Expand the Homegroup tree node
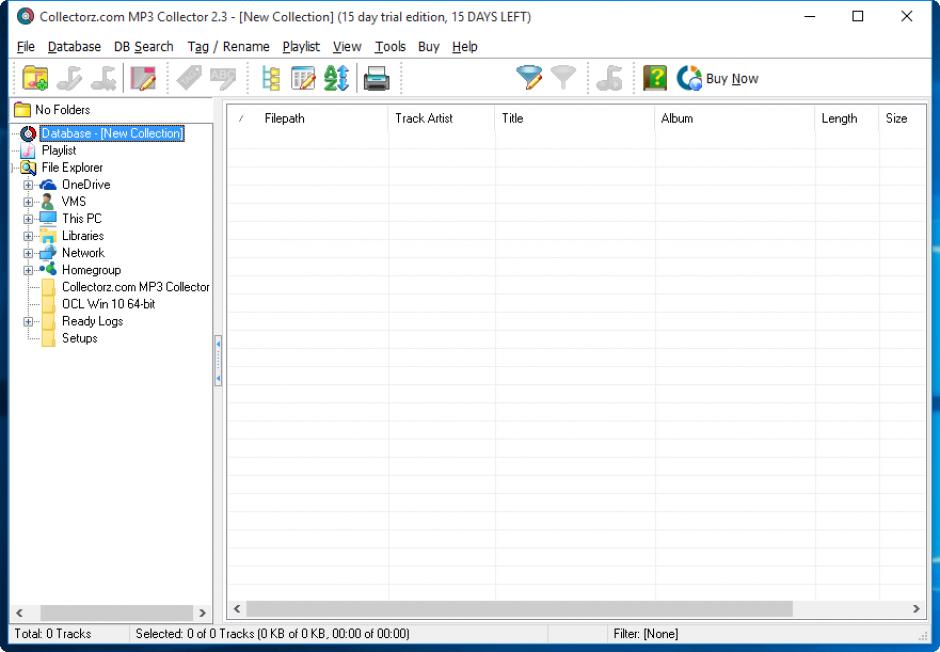This screenshot has height=652, width=940. tap(28, 270)
